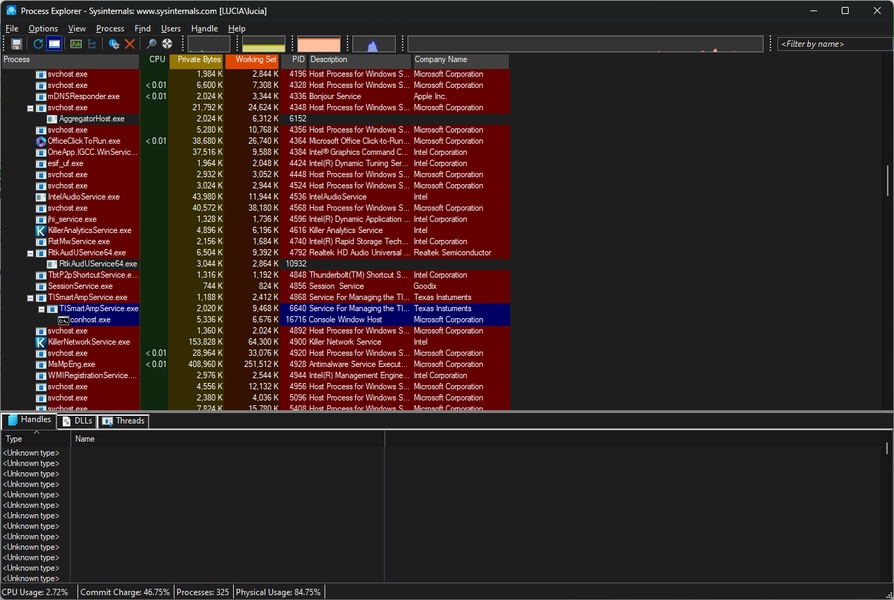The image size is (894, 600).
Task: Sort by the Working Set column header
Action: click(x=255, y=60)
